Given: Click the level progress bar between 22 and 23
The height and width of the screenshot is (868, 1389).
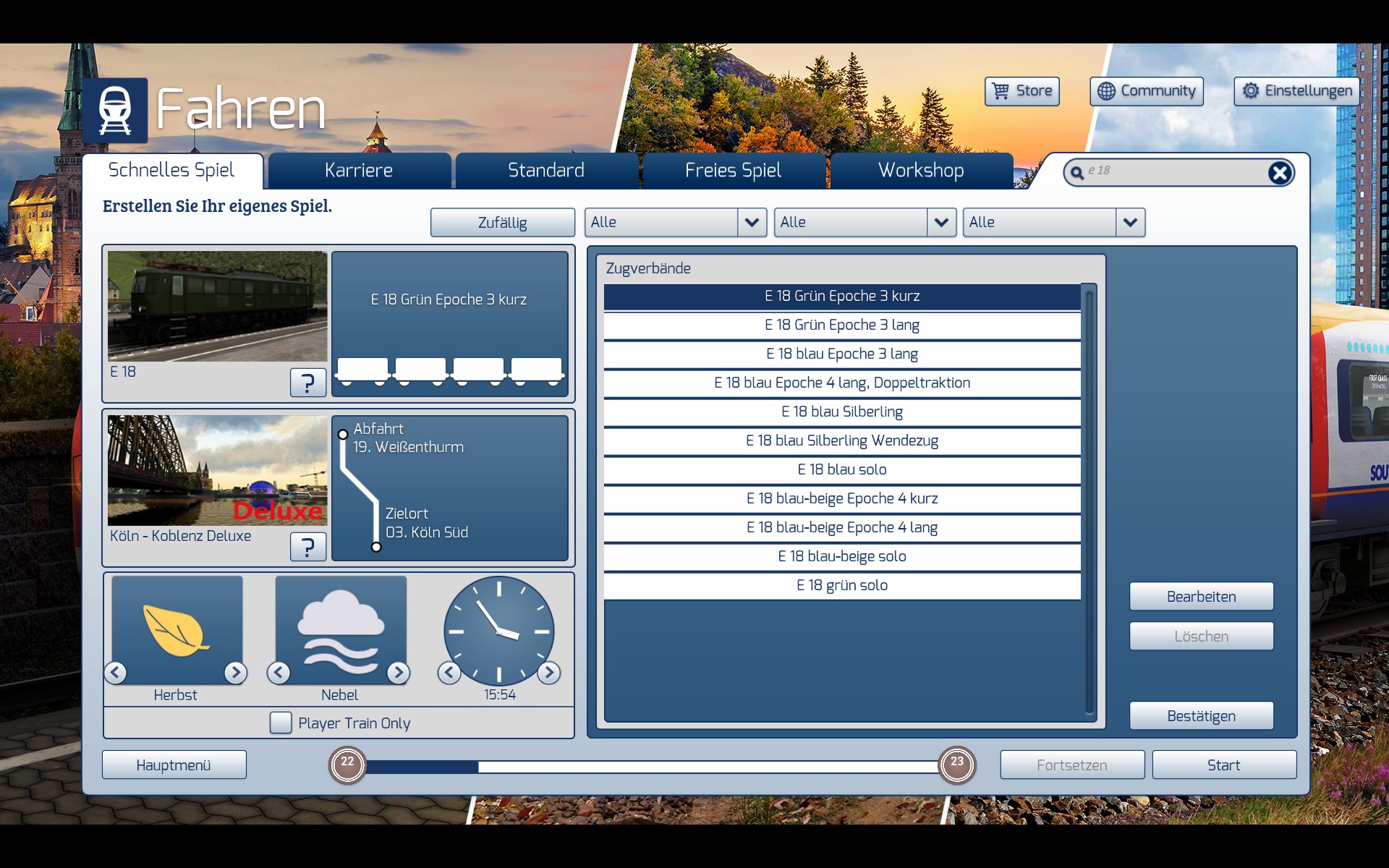Looking at the screenshot, I should 651,766.
